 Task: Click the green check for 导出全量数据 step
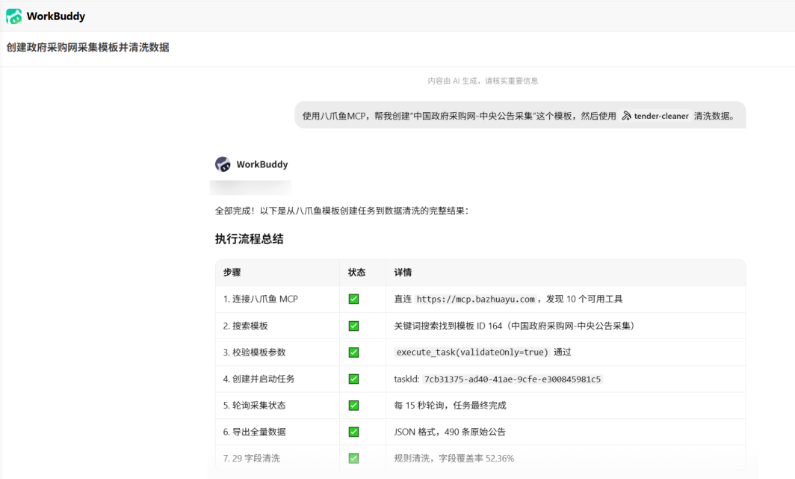(x=354, y=432)
